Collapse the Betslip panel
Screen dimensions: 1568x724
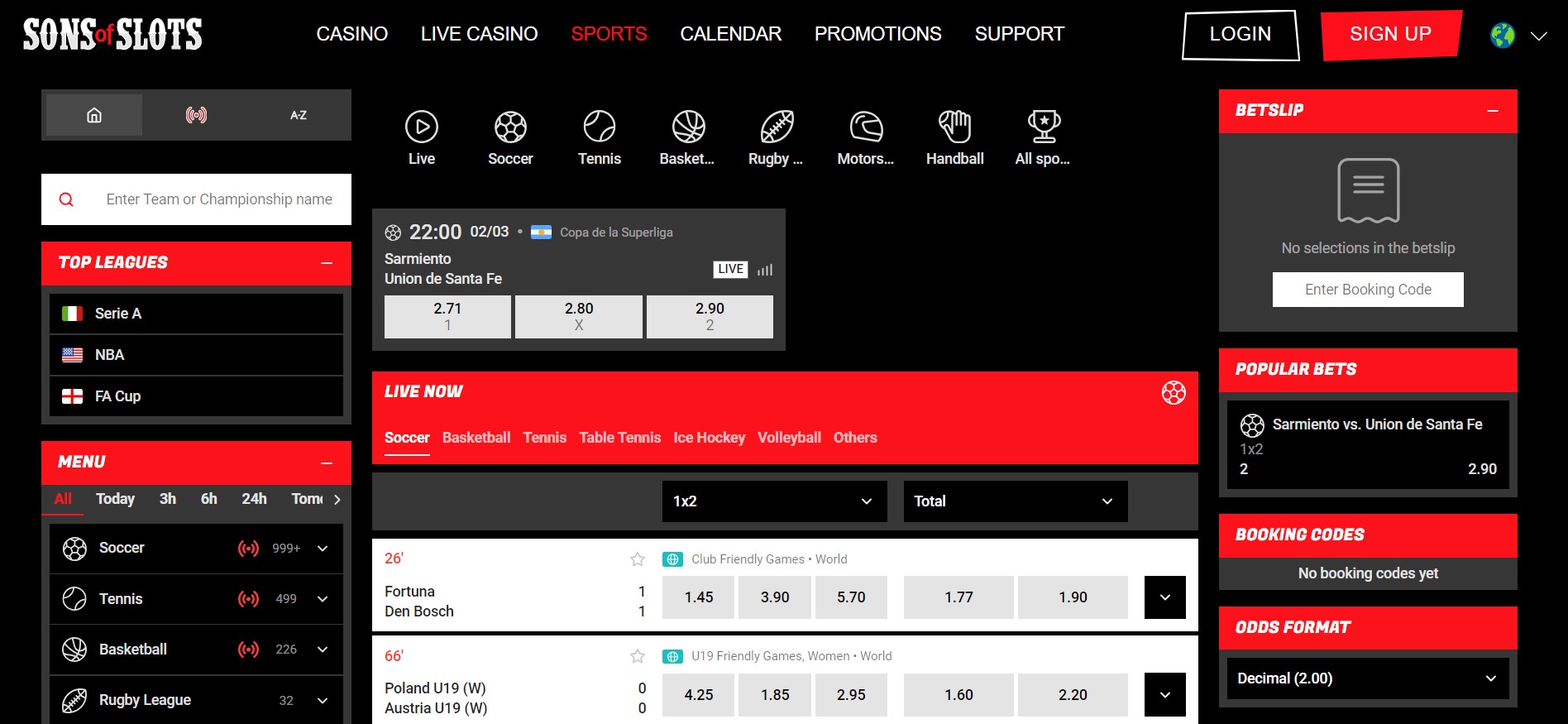coord(1493,111)
